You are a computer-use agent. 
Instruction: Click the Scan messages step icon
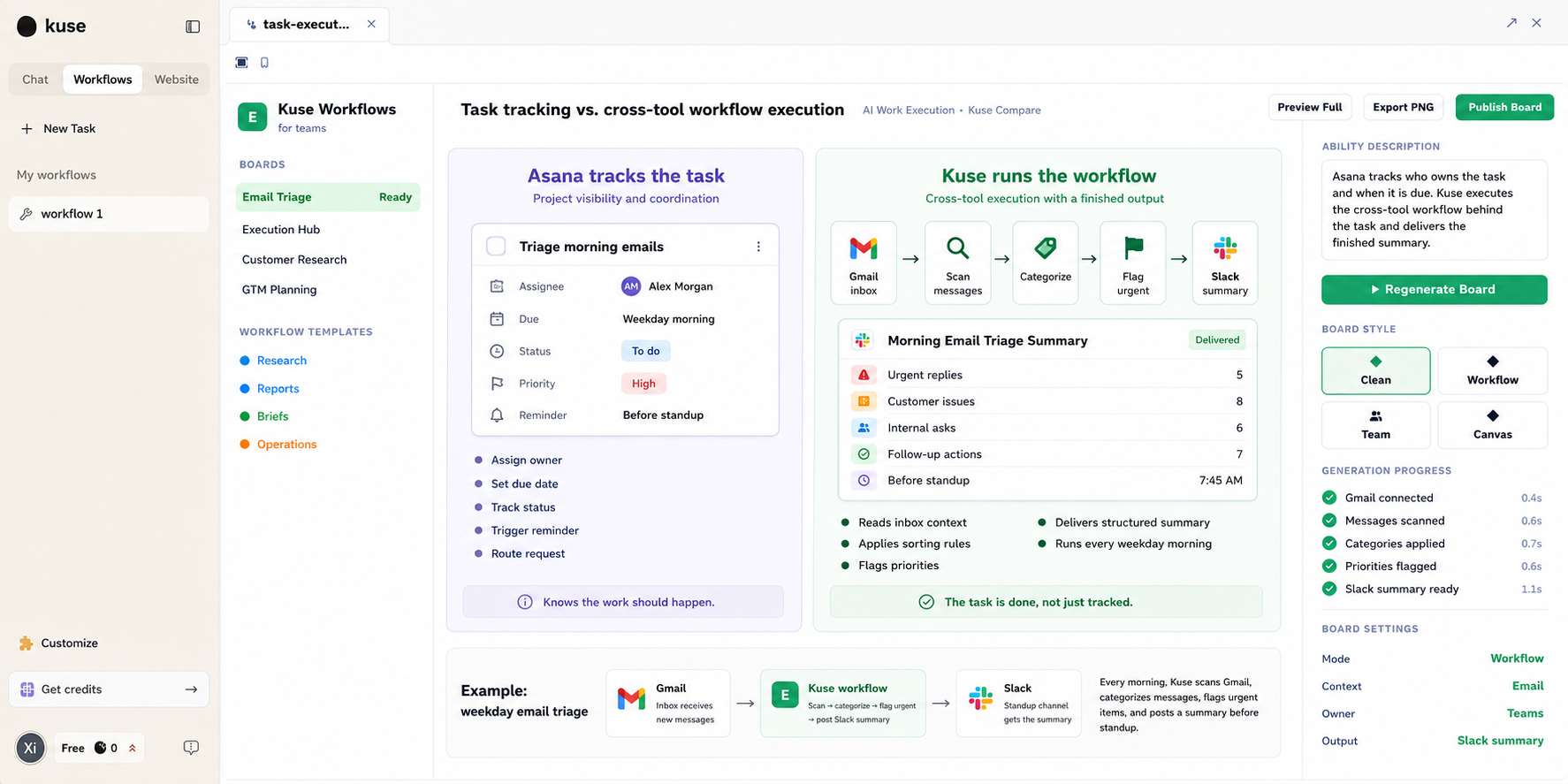957,248
